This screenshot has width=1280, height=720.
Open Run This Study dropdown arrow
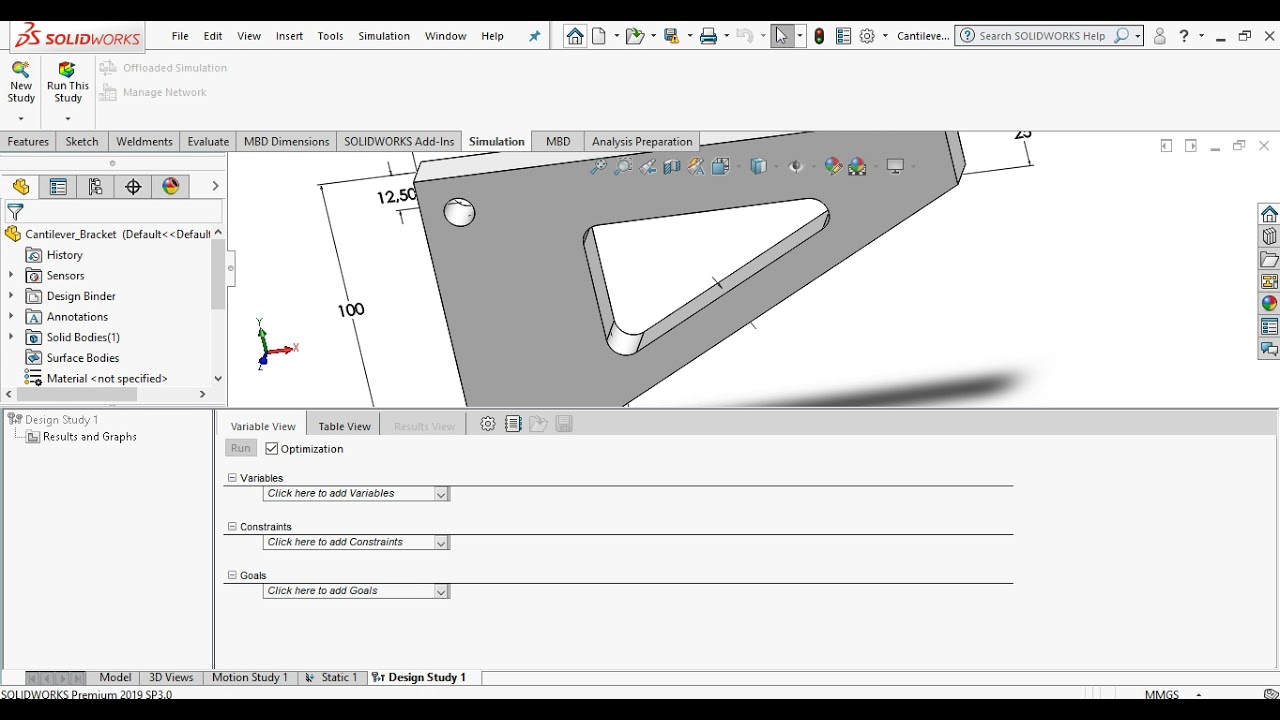67,119
